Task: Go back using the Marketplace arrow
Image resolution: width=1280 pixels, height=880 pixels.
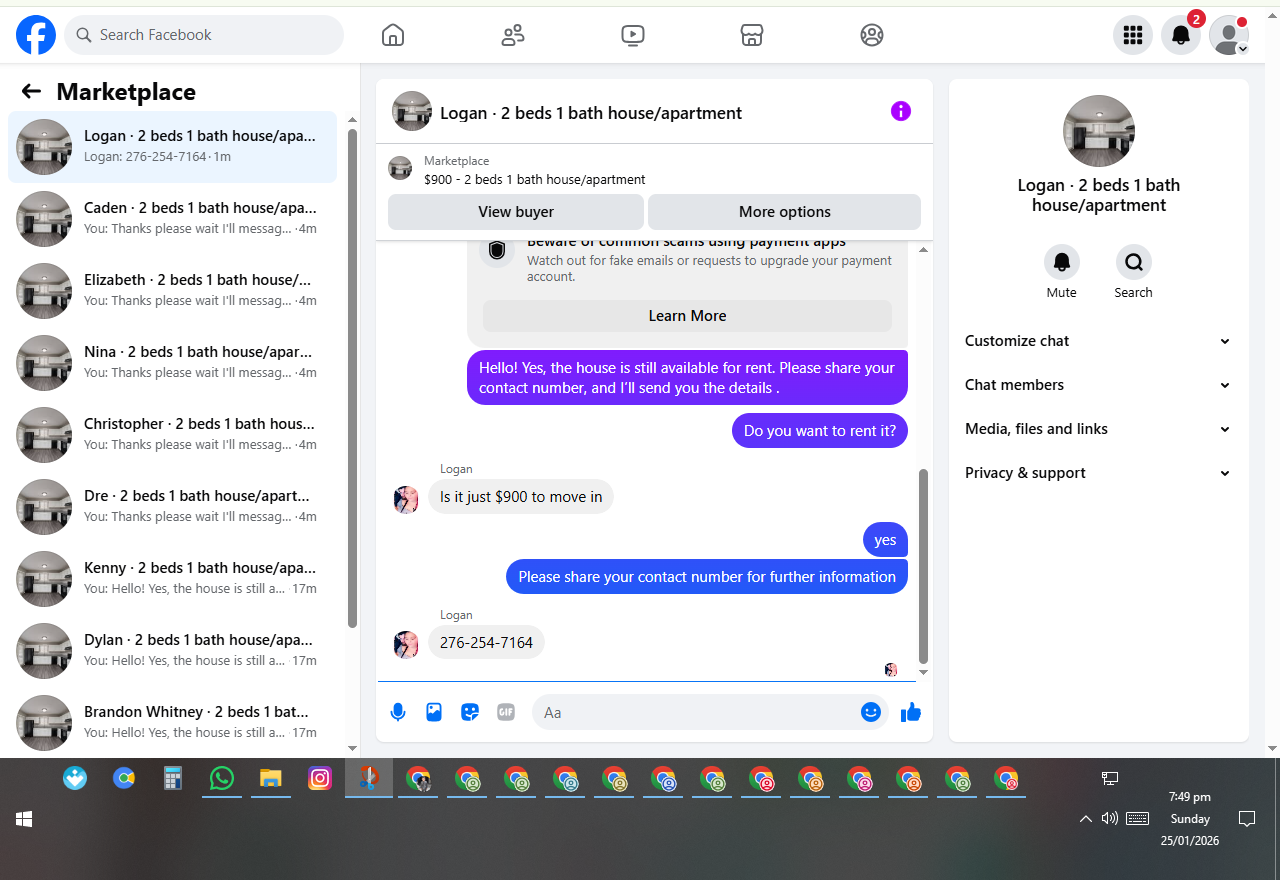Action: [31, 92]
